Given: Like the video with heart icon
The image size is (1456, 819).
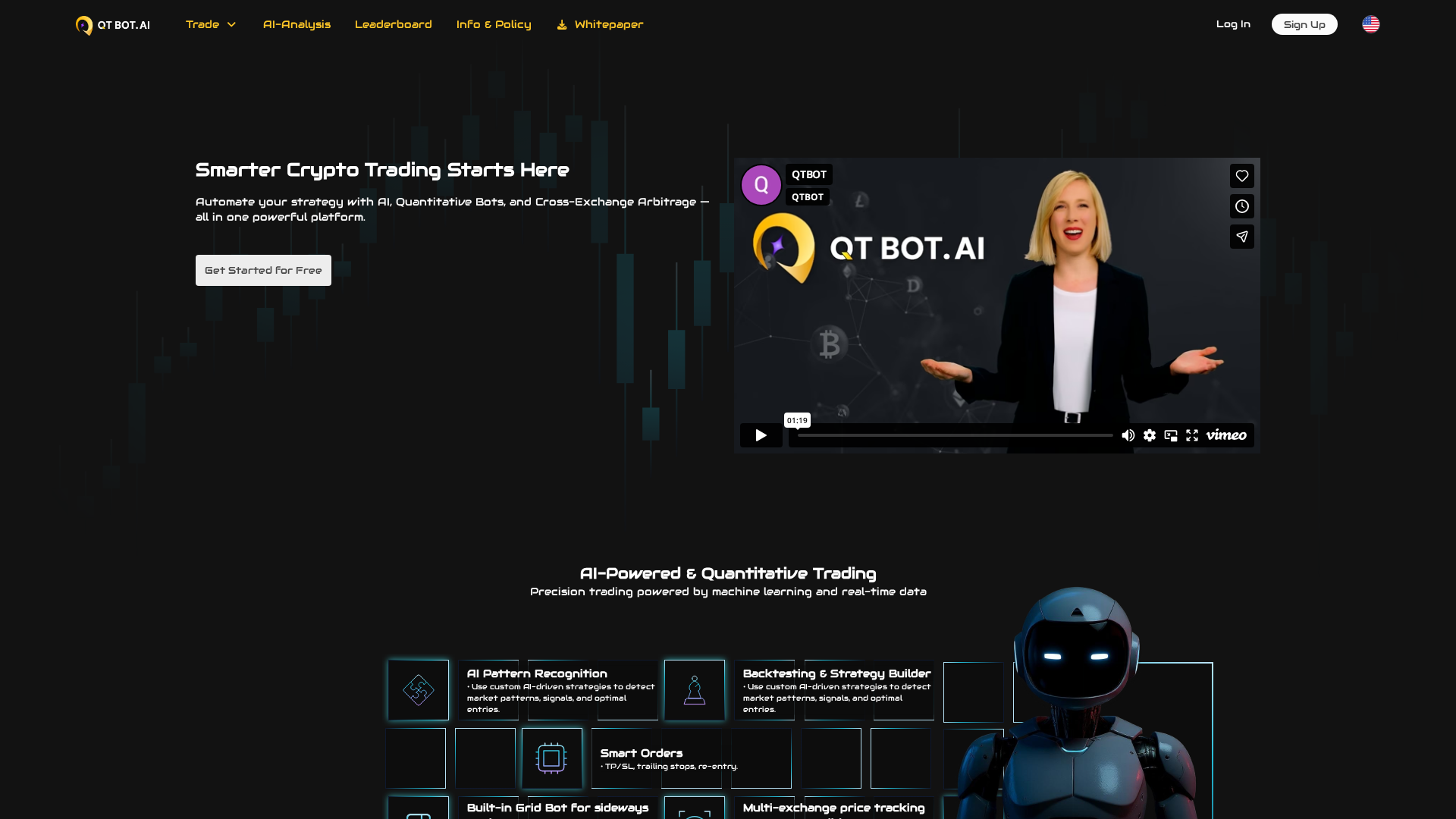Looking at the screenshot, I should point(1241,176).
